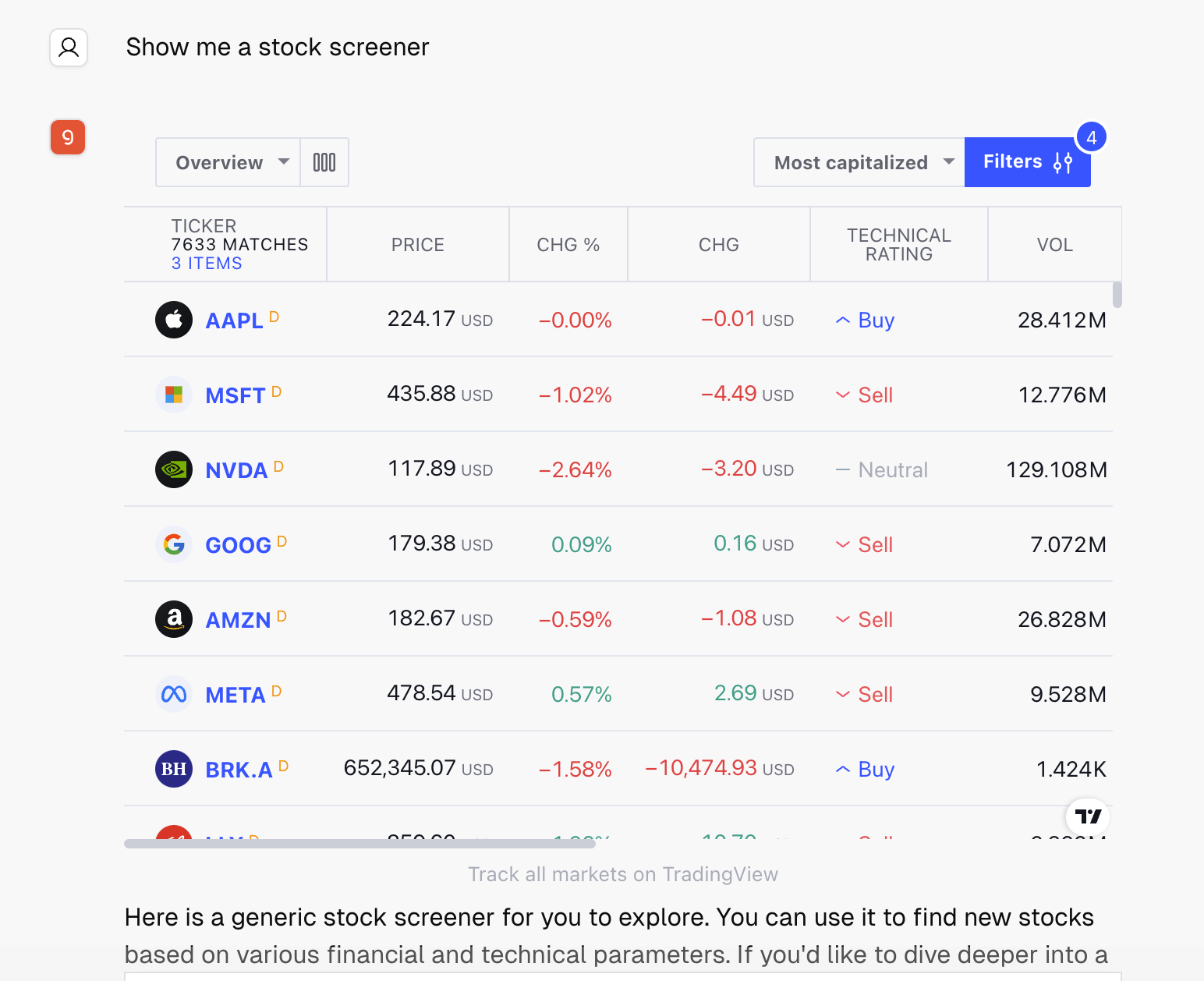Viewport: 1204px width, 981px height.
Task: Open the Most capitalized sorting dropdown
Action: (859, 162)
